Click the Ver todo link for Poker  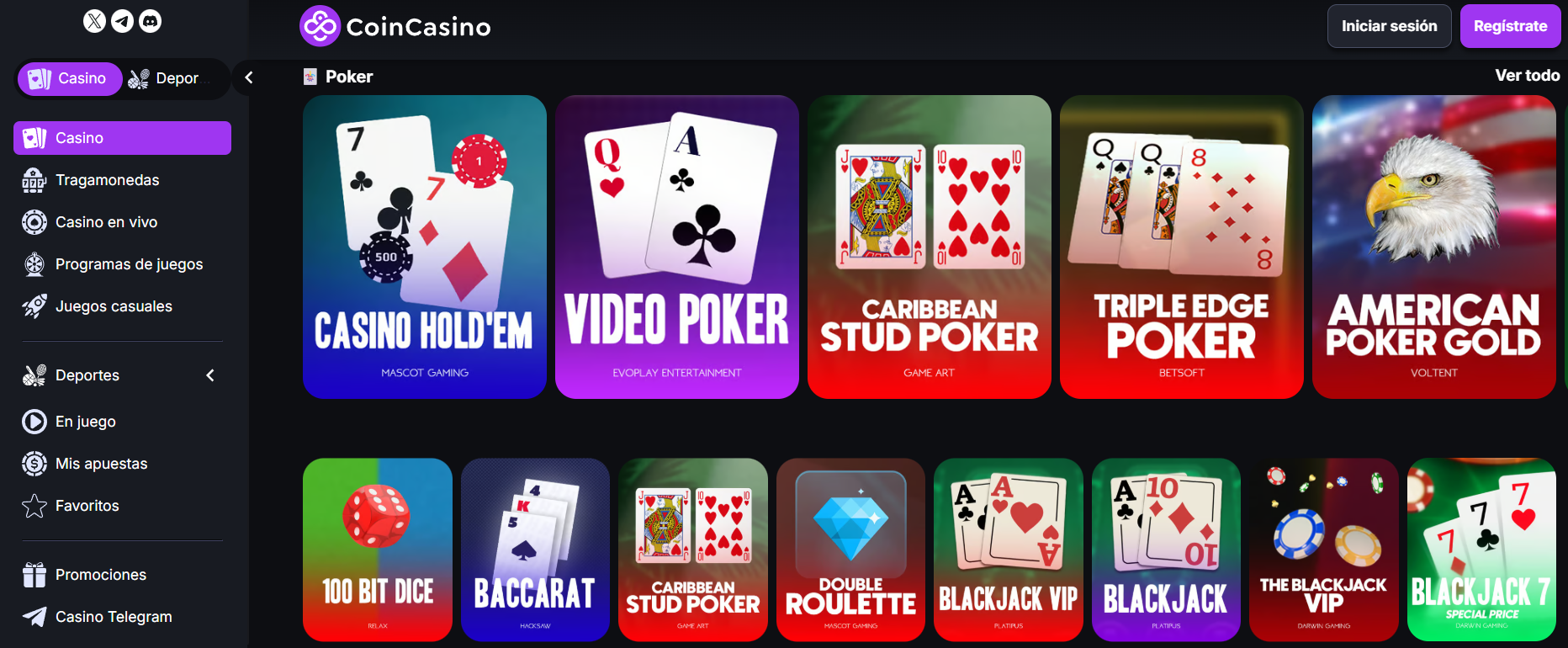tap(1528, 76)
